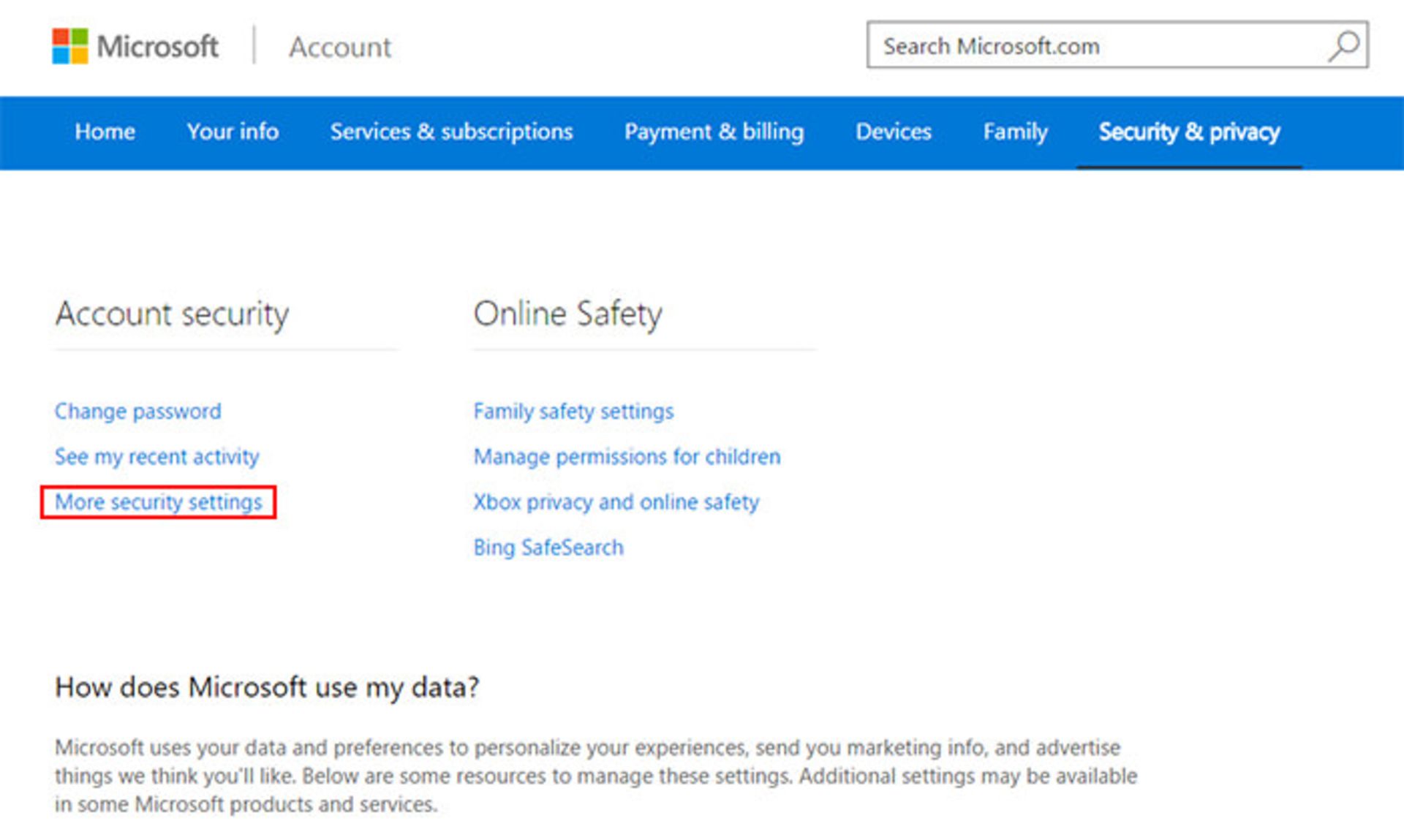The height and width of the screenshot is (840, 1404).
Task: Open Family safety settings
Action: (573, 412)
